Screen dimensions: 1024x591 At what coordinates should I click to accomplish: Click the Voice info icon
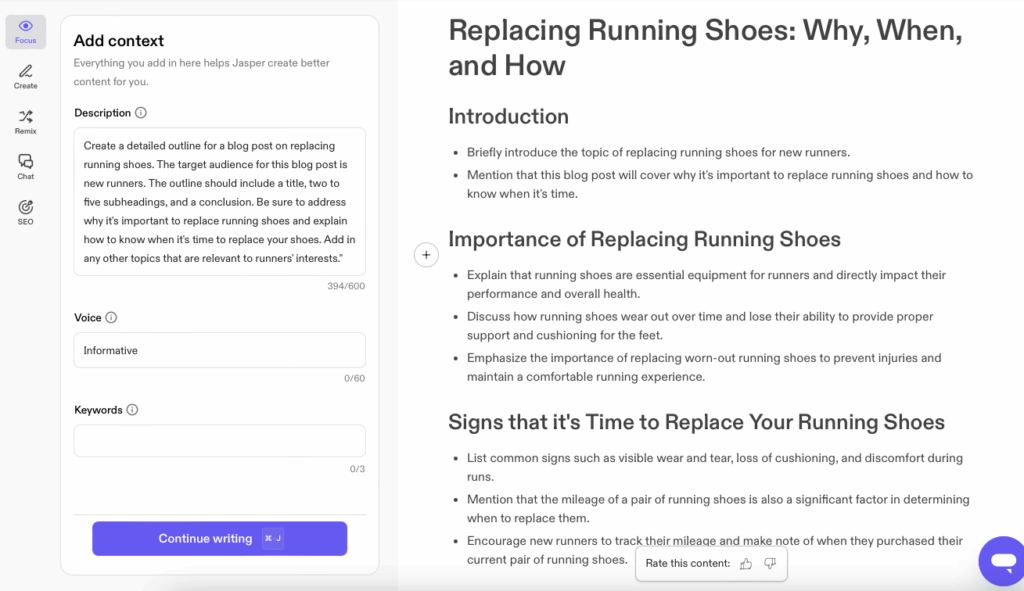coord(111,318)
